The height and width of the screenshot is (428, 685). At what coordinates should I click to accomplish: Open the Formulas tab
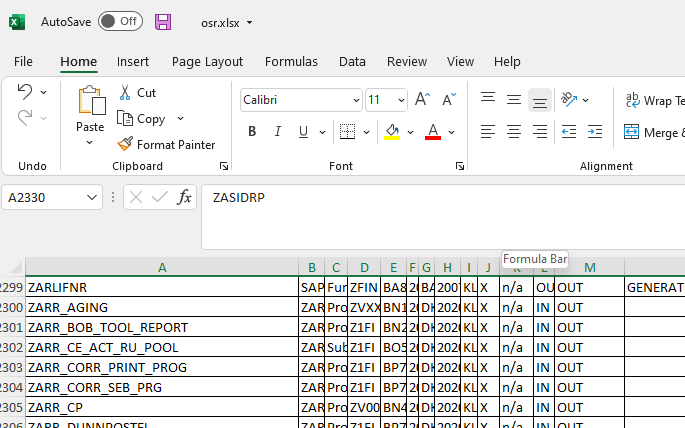tap(291, 62)
